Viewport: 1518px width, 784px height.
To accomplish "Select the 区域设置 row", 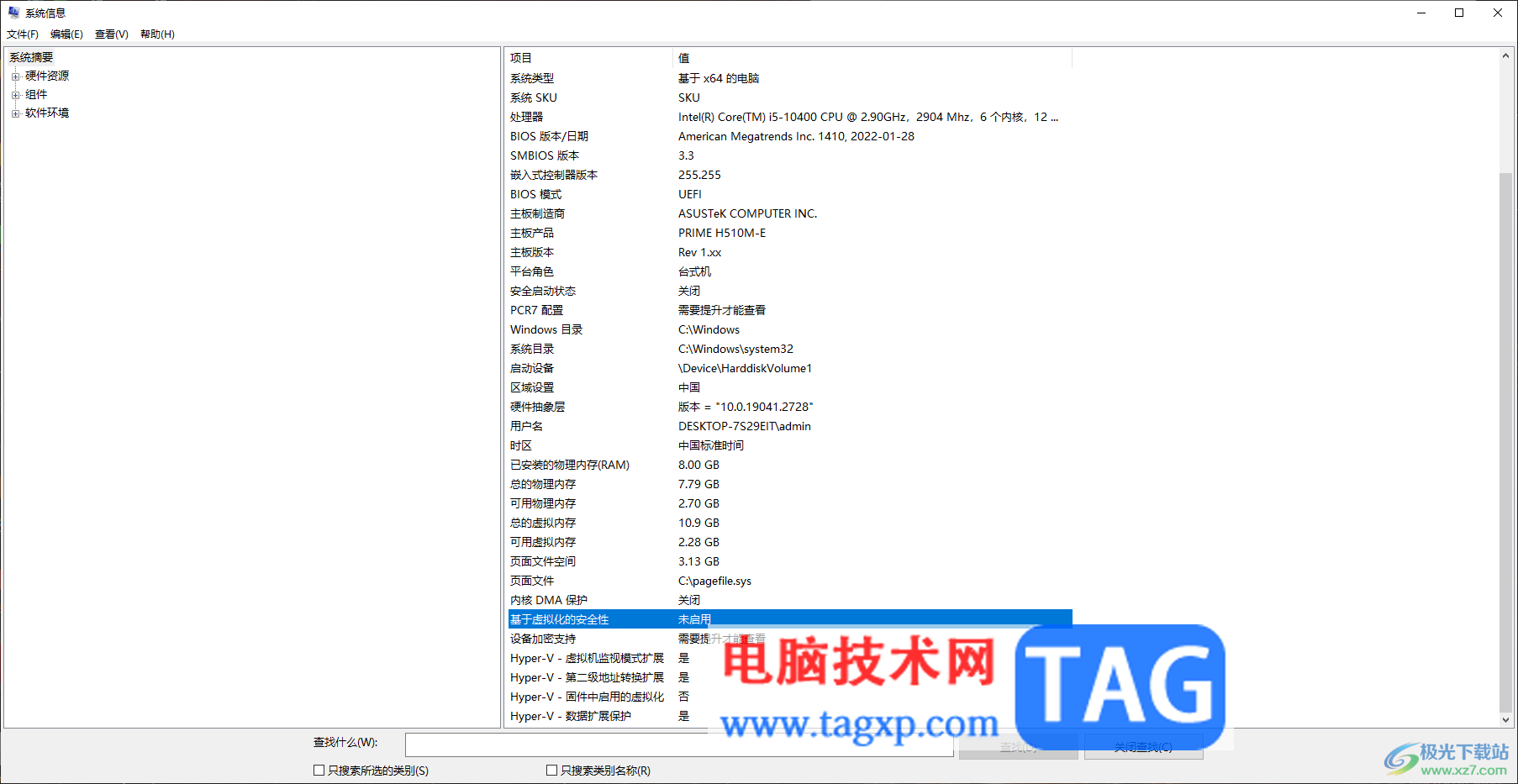I will pyautogui.click(x=790, y=387).
